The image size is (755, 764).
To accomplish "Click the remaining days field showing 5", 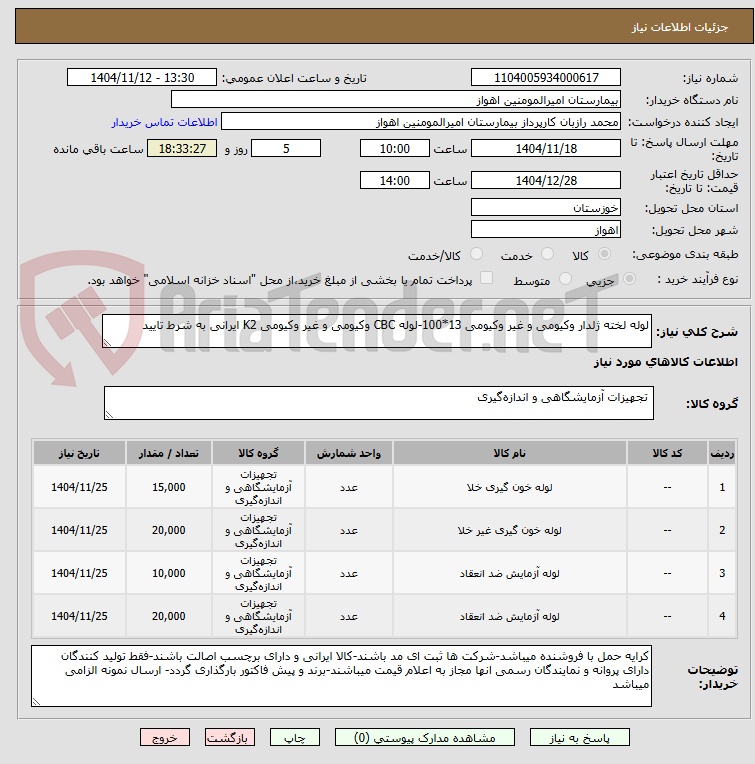I will 286,148.
